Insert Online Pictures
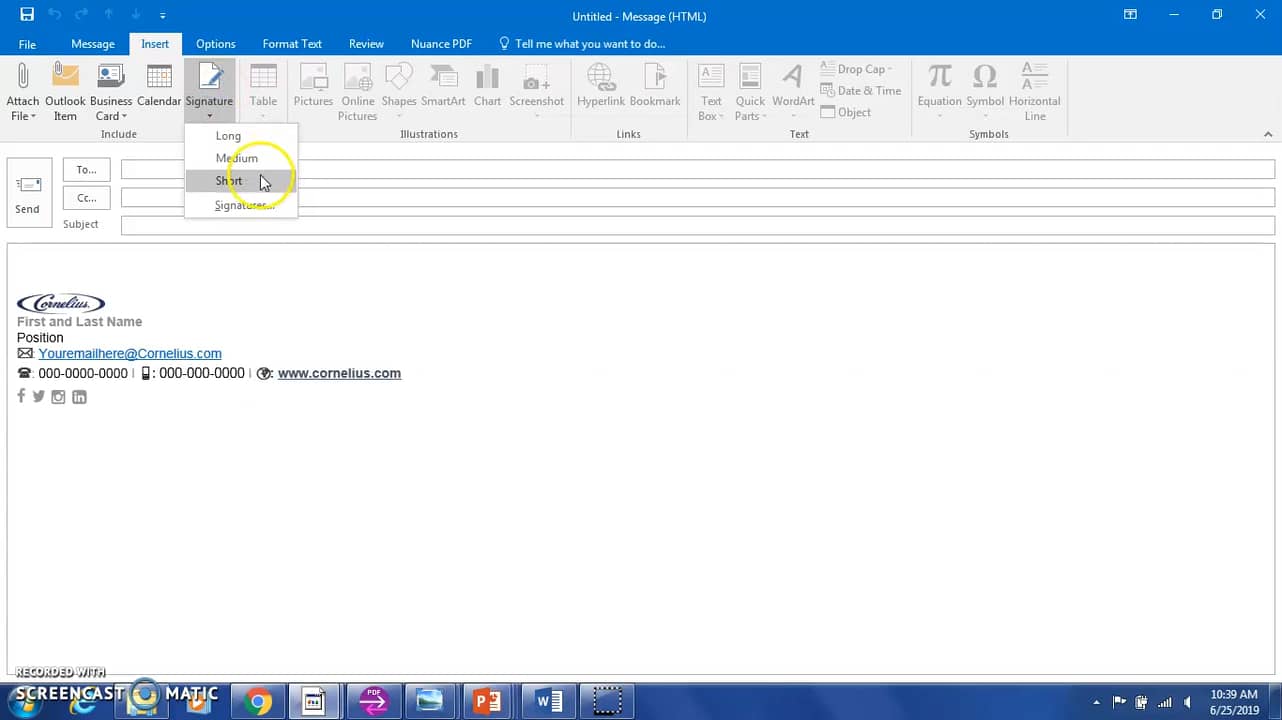Image resolution: width=1282 pixels, height=720 pixels. [x=357, y=92]
